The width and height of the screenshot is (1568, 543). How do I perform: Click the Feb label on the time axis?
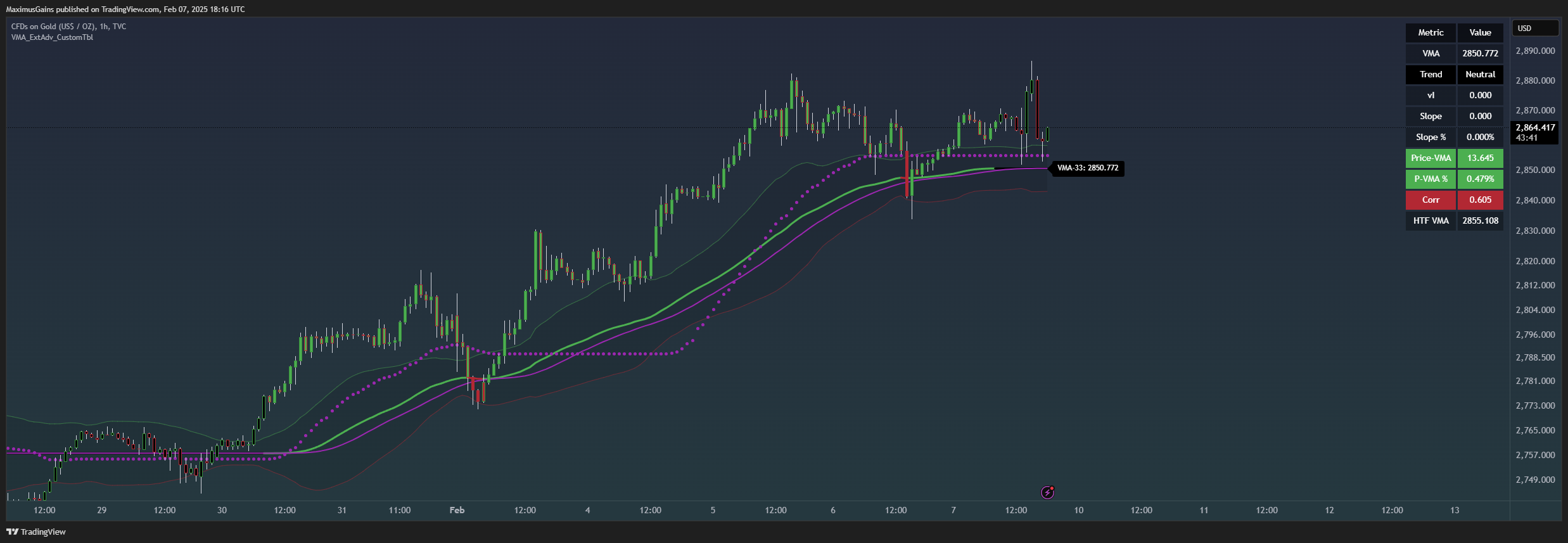[457, 510]
